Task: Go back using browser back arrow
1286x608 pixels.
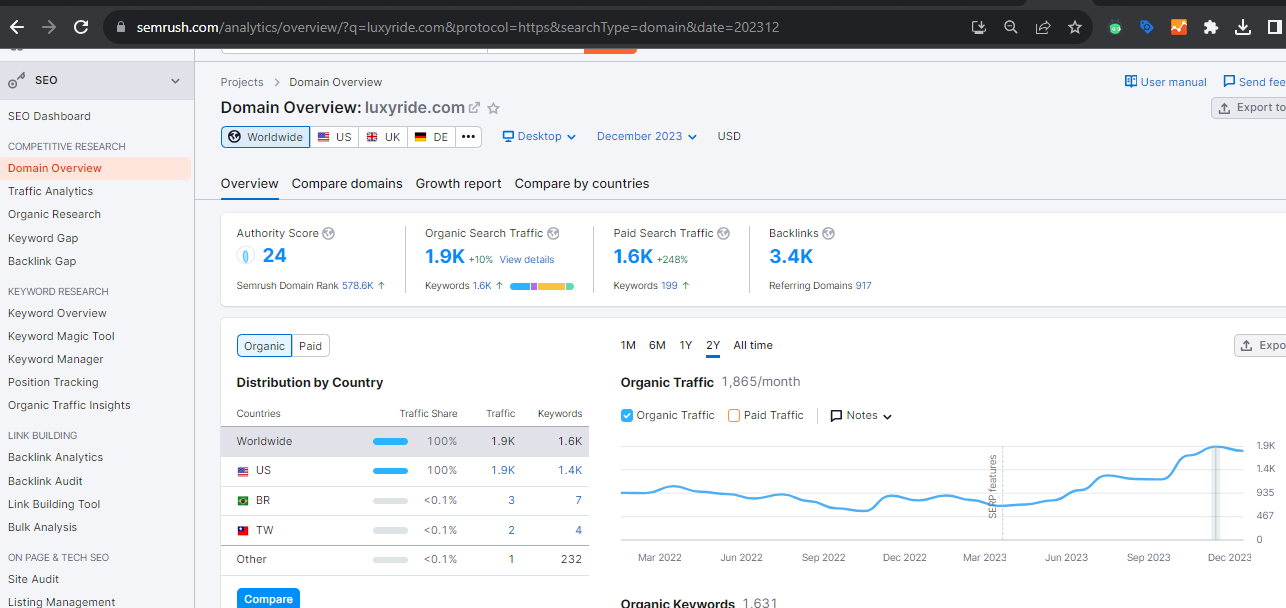Action: click(16, 27)
